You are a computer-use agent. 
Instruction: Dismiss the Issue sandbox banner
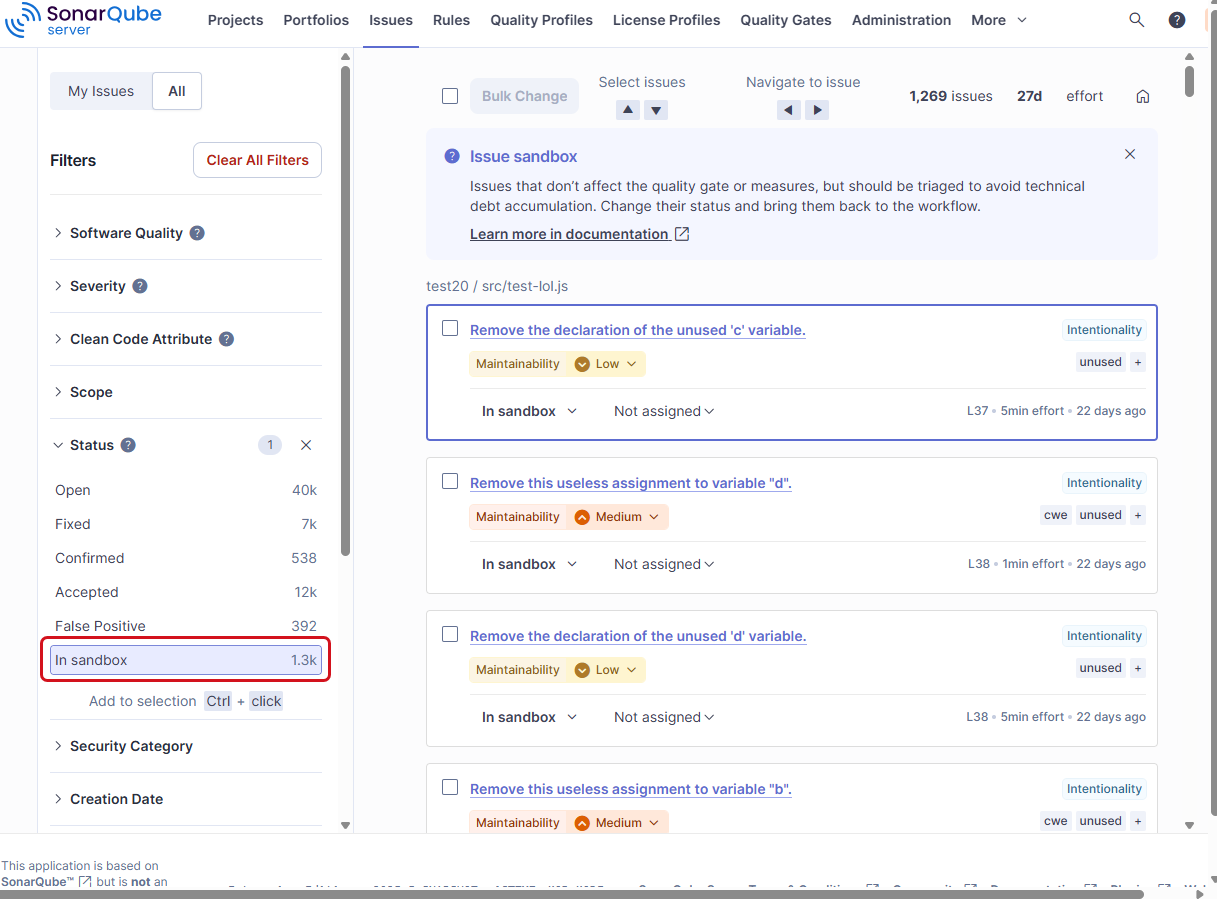click(x=1129, y=154)
